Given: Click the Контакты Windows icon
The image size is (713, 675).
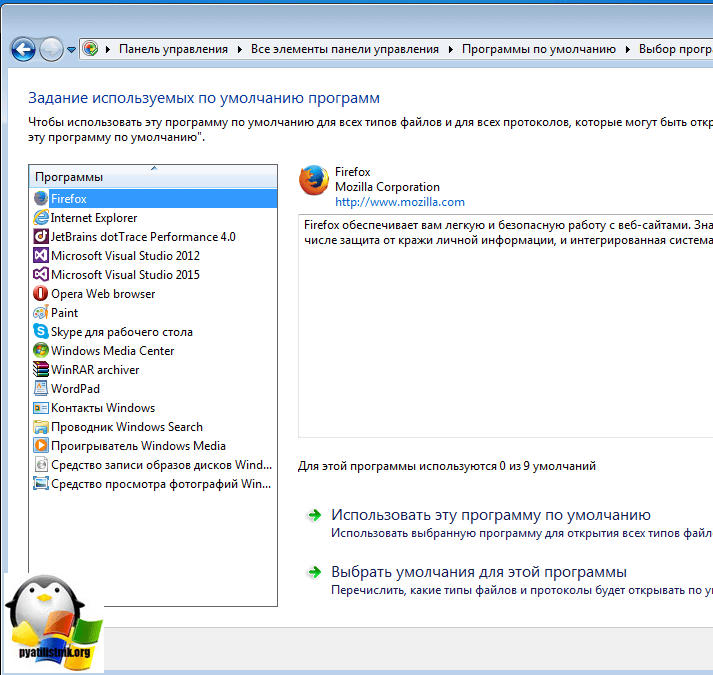Looking at the screenshot, I should [40, 408].
